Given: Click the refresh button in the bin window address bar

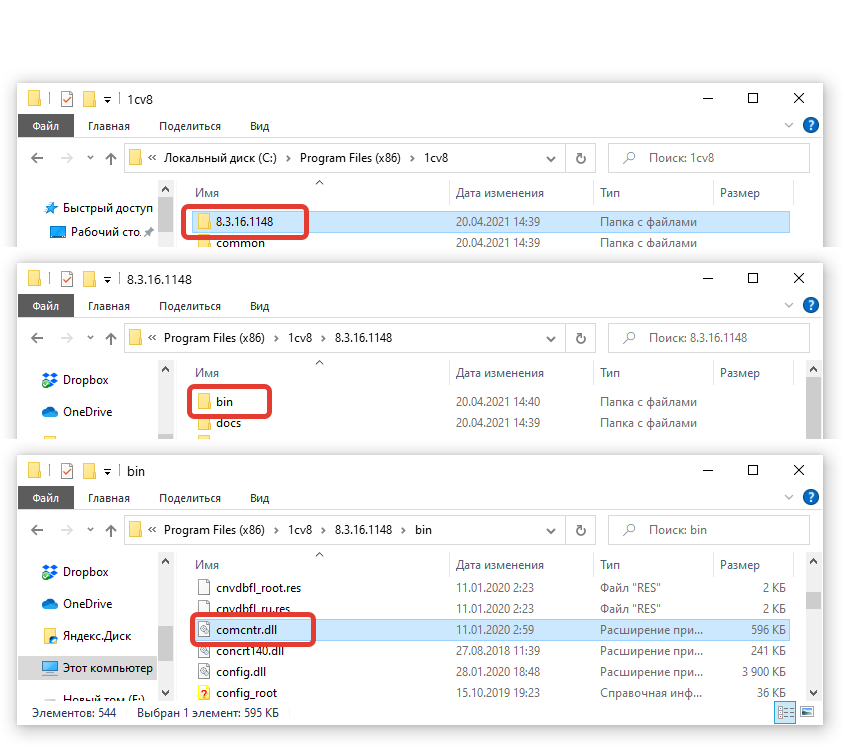Looking at the screenshot, I should pyautogui.click(x=580, y=530).
